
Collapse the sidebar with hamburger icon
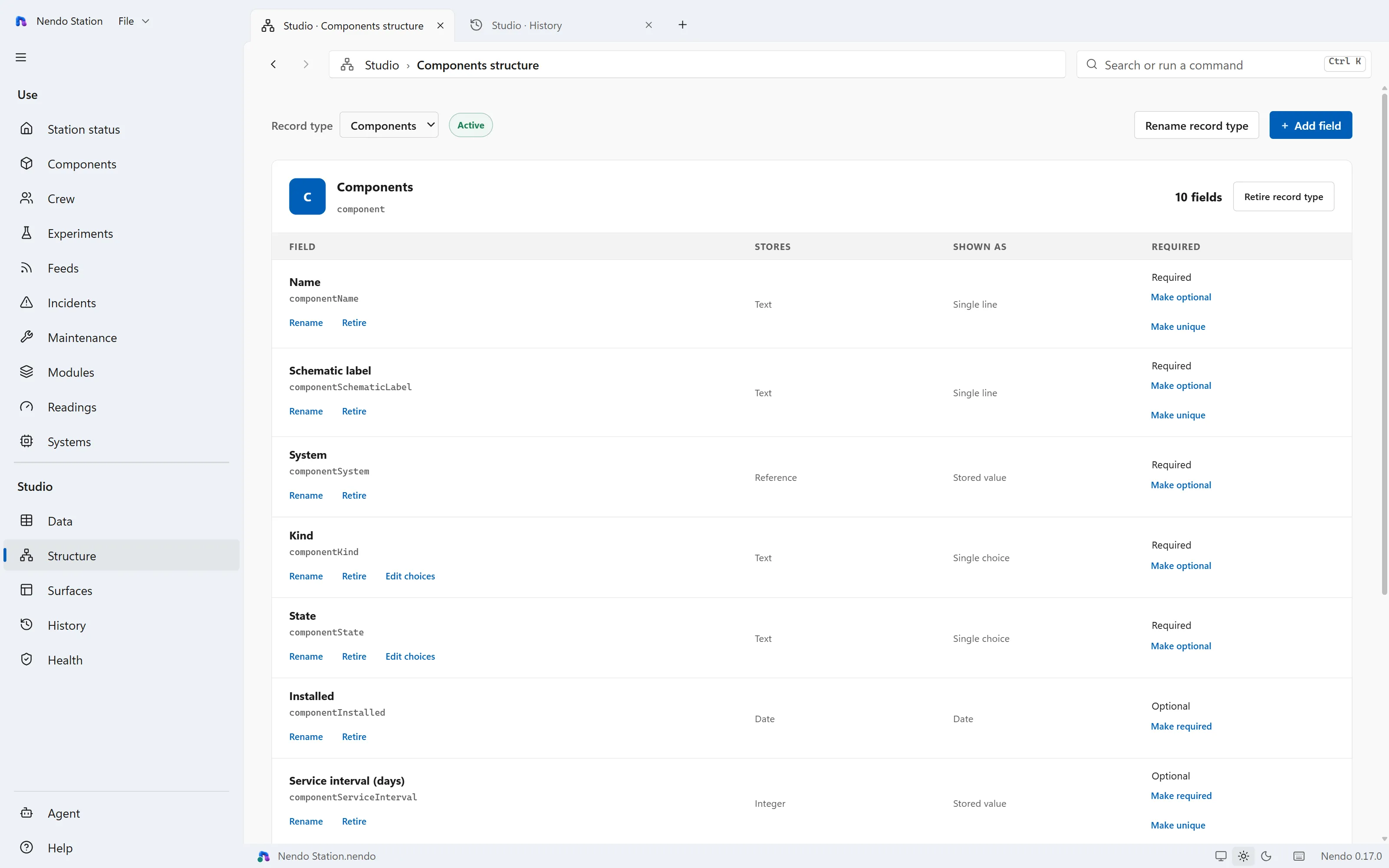pyautogui.click(x=21, y=57)
